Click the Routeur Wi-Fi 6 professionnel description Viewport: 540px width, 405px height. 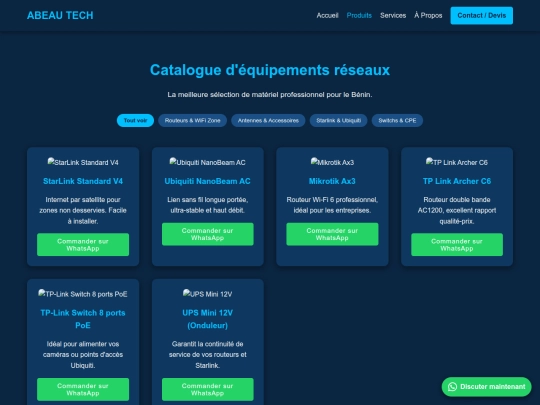(332, 205)
